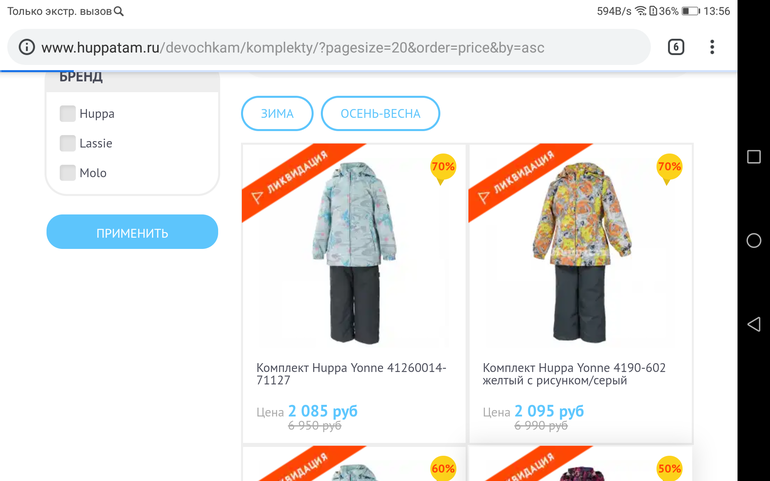Open Комплект Huppa Yonne 4190-602 желтый link
The height and width of the screenshot is (481, 770).
click(x=574, y=374)
